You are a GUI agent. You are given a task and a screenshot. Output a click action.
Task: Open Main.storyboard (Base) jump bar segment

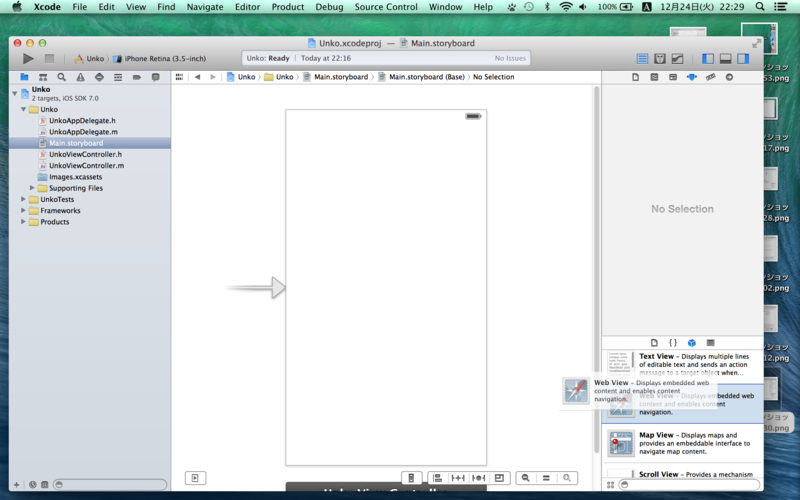tap(421, 77)
